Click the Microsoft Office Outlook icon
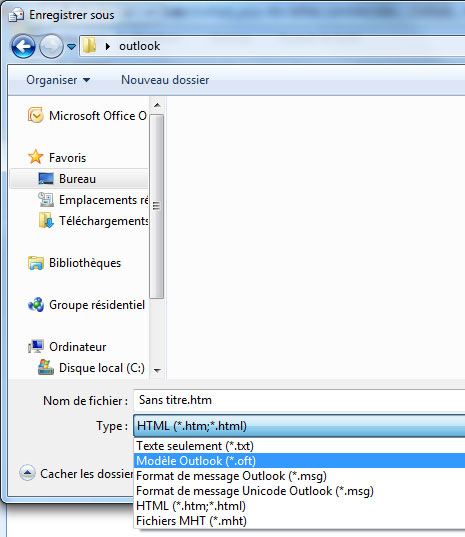 coord(36,115)
